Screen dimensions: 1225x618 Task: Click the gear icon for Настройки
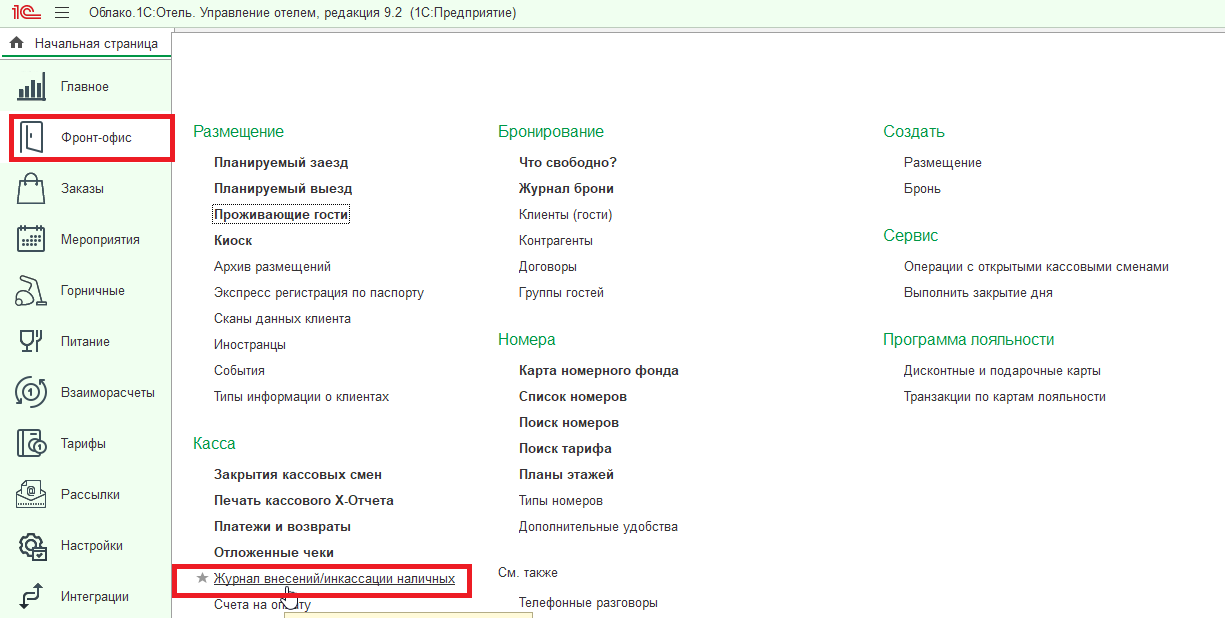(32, 546)
